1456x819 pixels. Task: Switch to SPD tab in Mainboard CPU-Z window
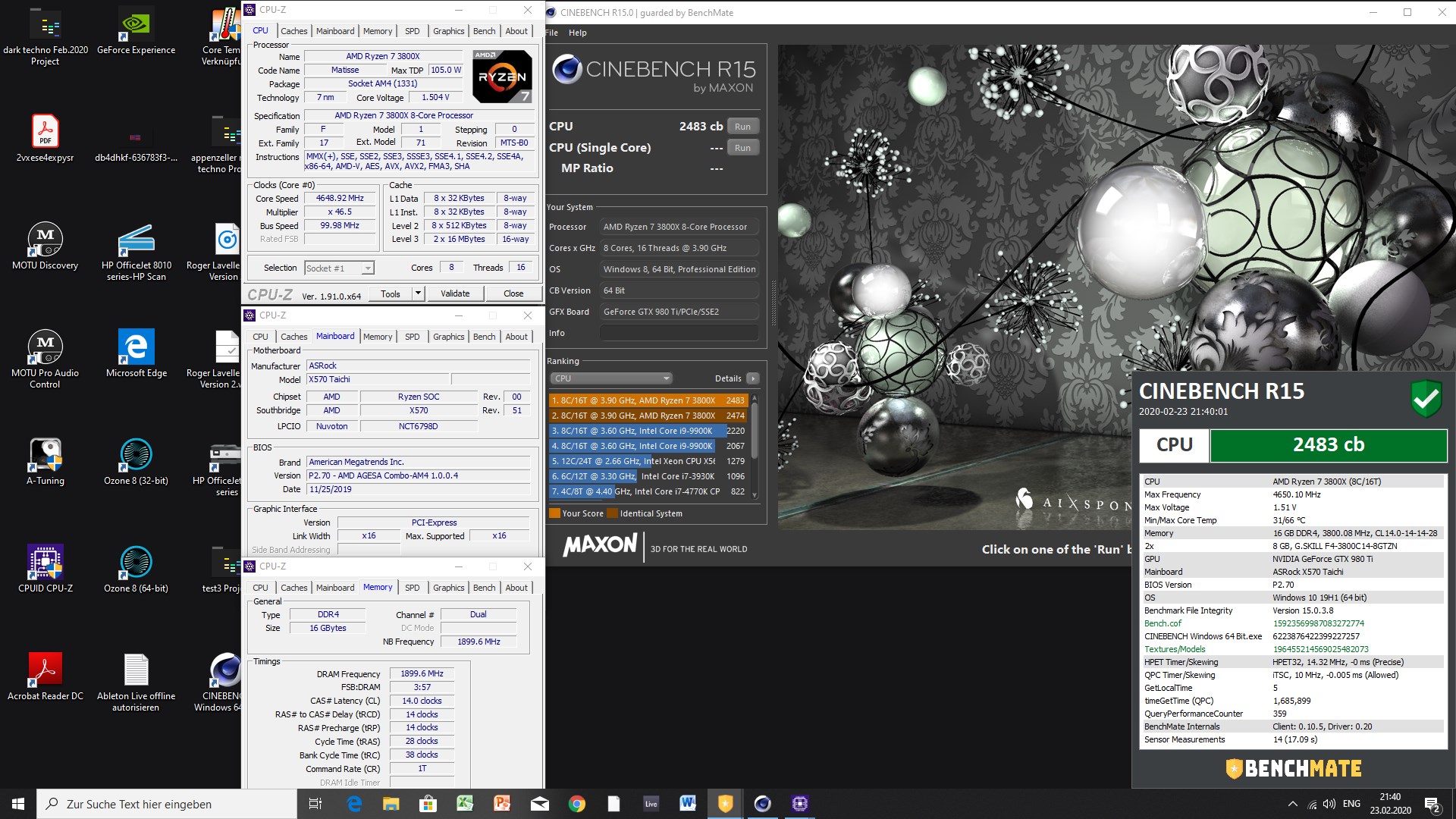click(x=412, y=337)
